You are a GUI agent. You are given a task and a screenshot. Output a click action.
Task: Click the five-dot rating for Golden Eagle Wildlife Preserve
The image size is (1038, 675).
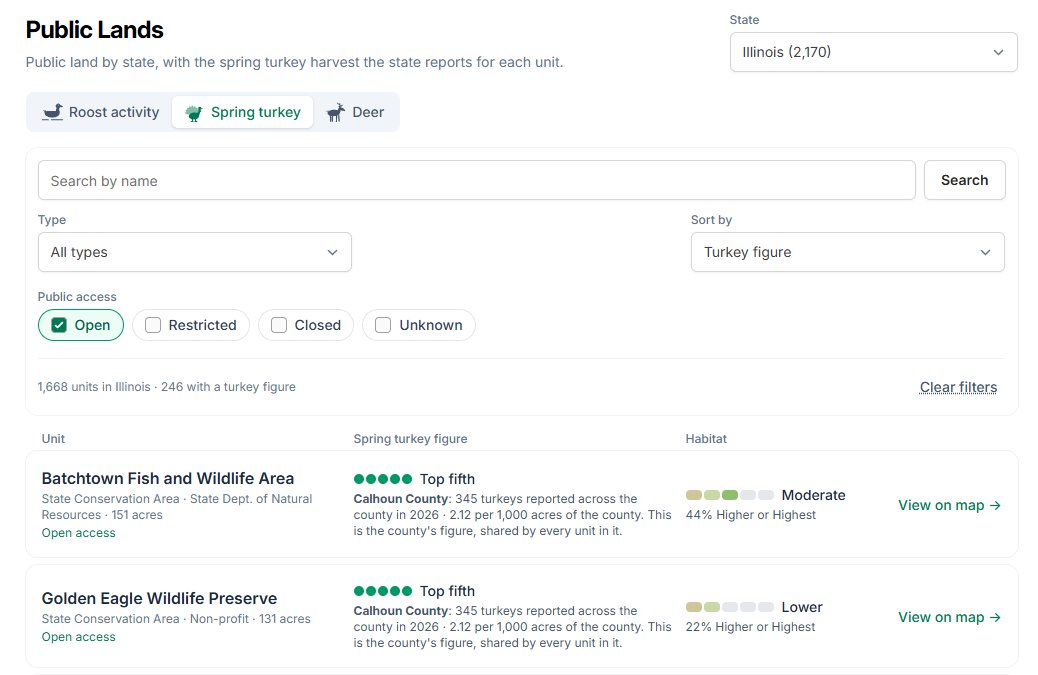click(x=383, y=591)
